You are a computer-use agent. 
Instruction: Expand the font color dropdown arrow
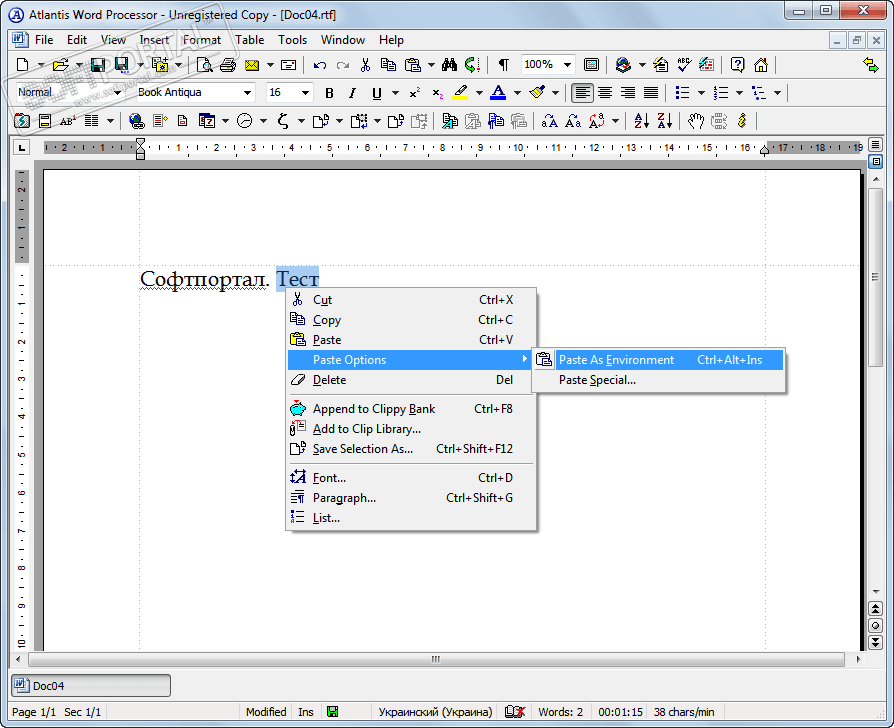517,93
